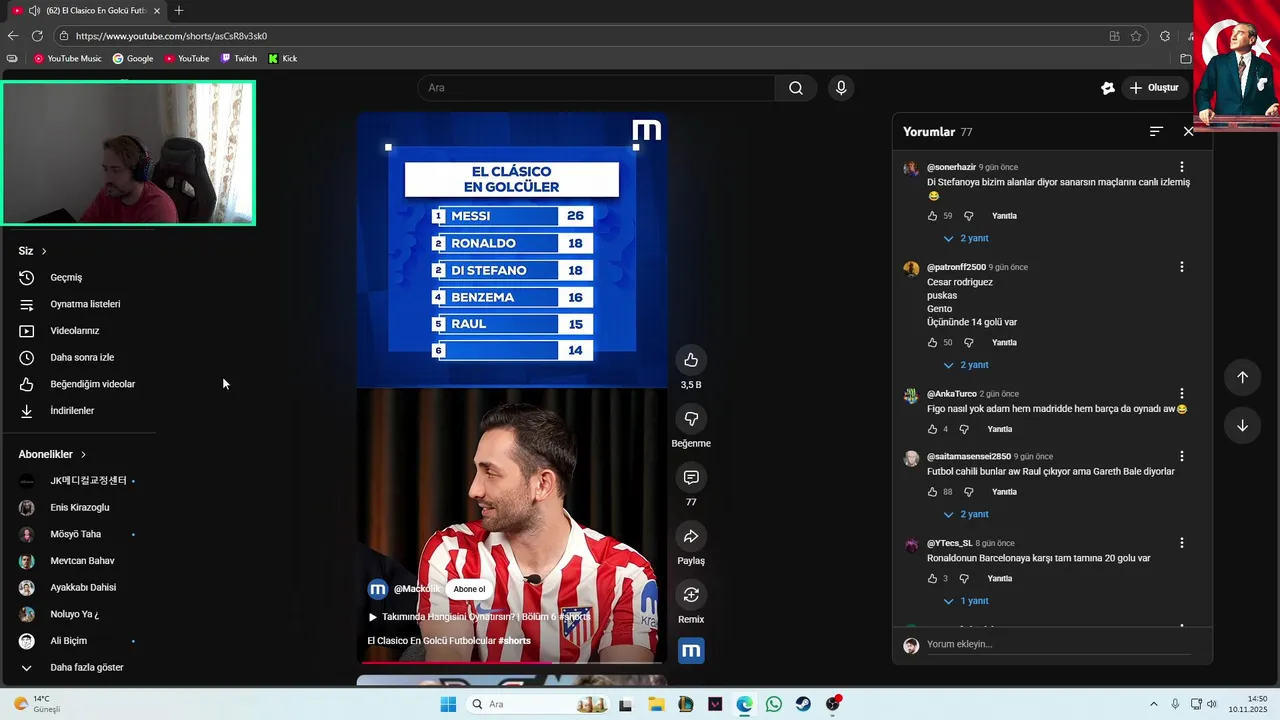This screenshot has height=720, width=1280.
Task: Go to the previous short (up arrow)
Action: click(x=1242, y=377)
